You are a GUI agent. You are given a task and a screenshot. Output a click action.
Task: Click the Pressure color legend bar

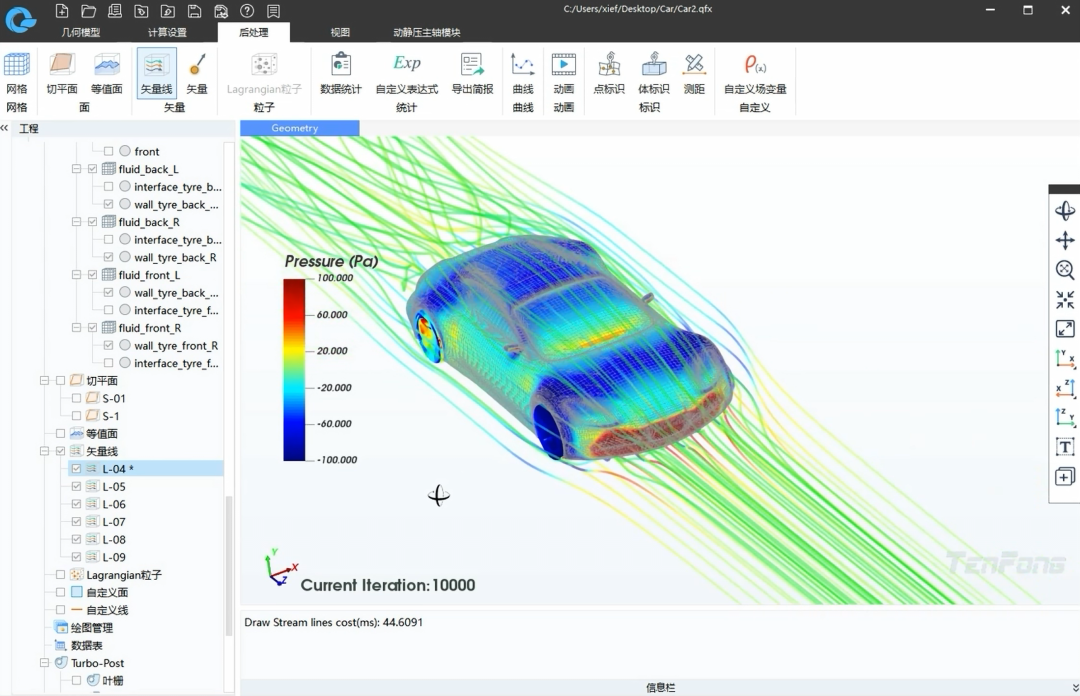click(x=294, y=369)
